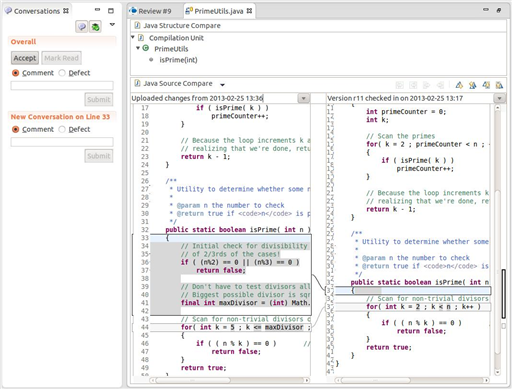The height and width of the screenshot is (389, 512).
Task: Click the Compilation Unit file icon
Action: click(141, 38)
